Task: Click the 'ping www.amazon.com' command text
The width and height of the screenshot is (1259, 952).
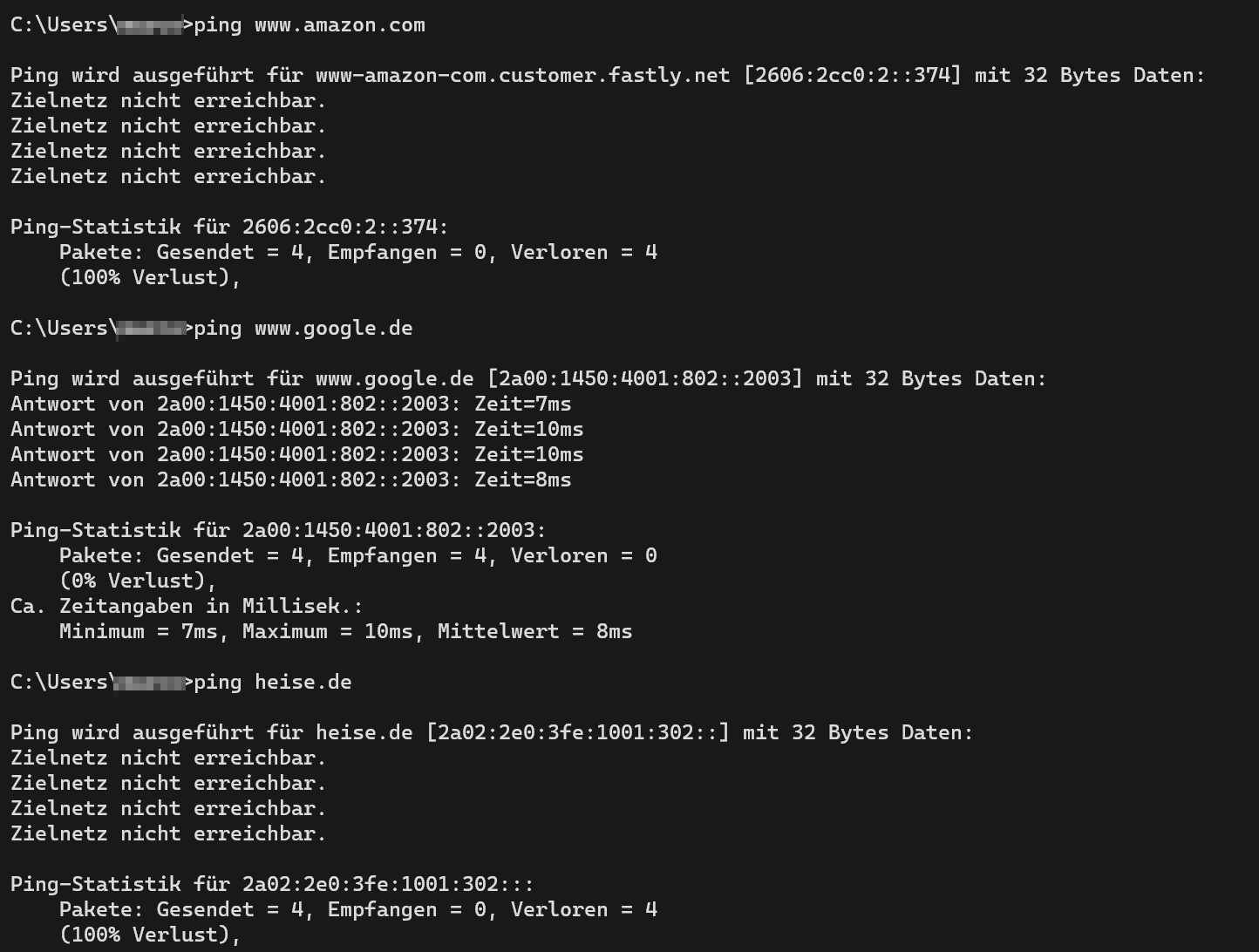Action: click(x=310, y=25)
